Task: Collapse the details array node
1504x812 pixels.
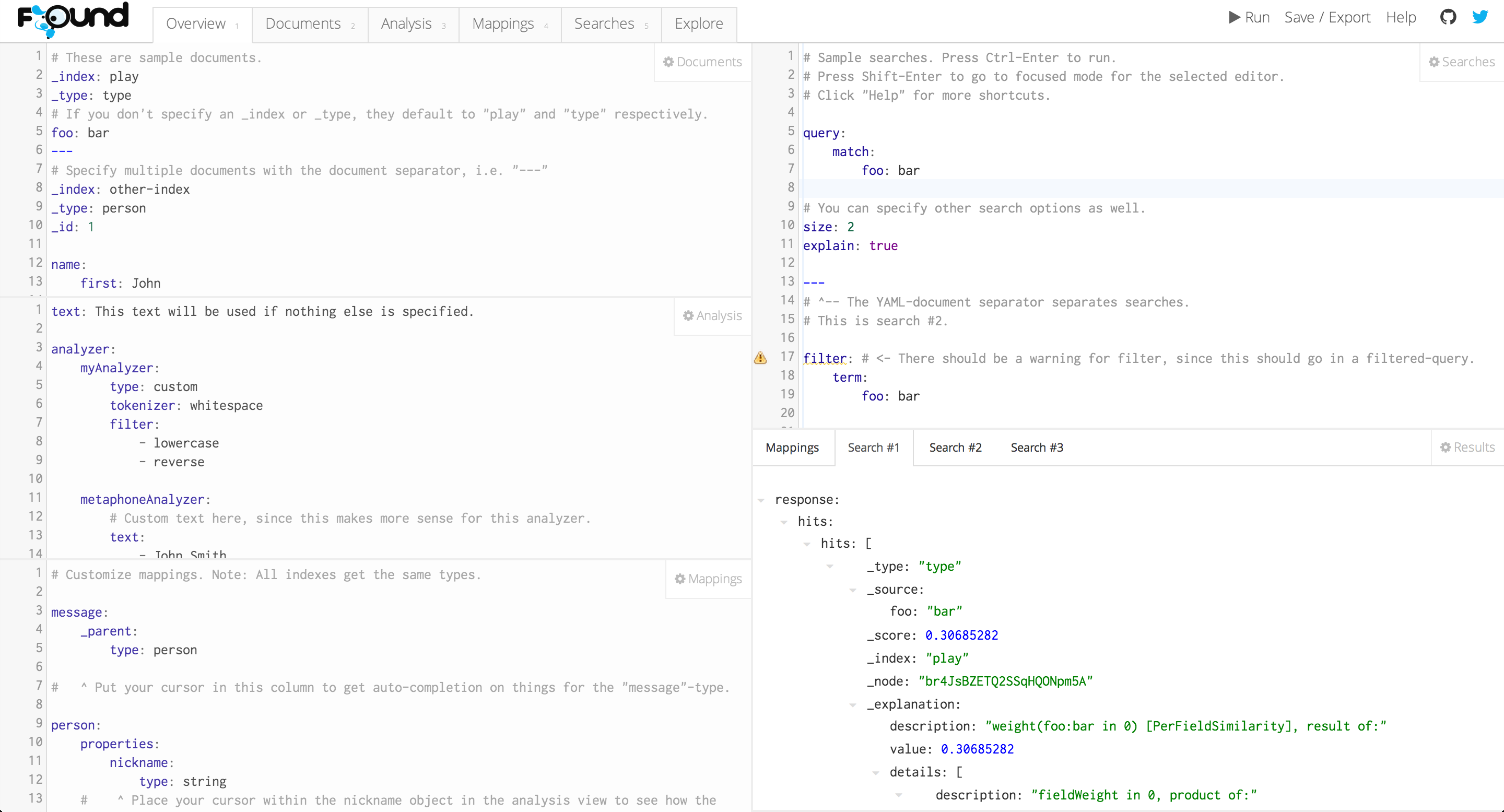Action: pyautogui.click(x=876, y=773)
